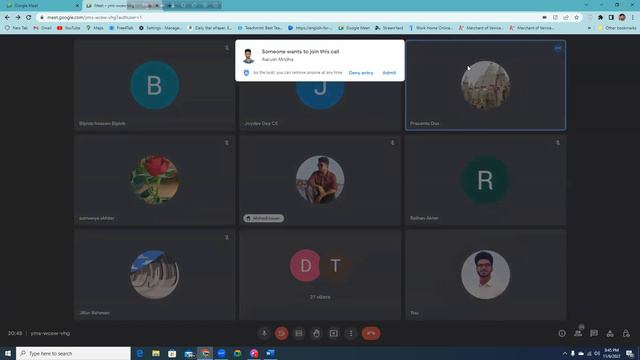Open Meet's three-dot more options menu

(351, 333)
